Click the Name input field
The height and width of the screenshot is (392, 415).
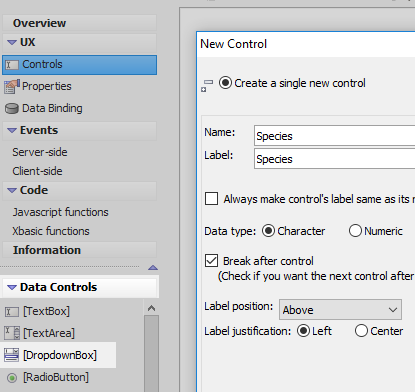coord(334,136)
